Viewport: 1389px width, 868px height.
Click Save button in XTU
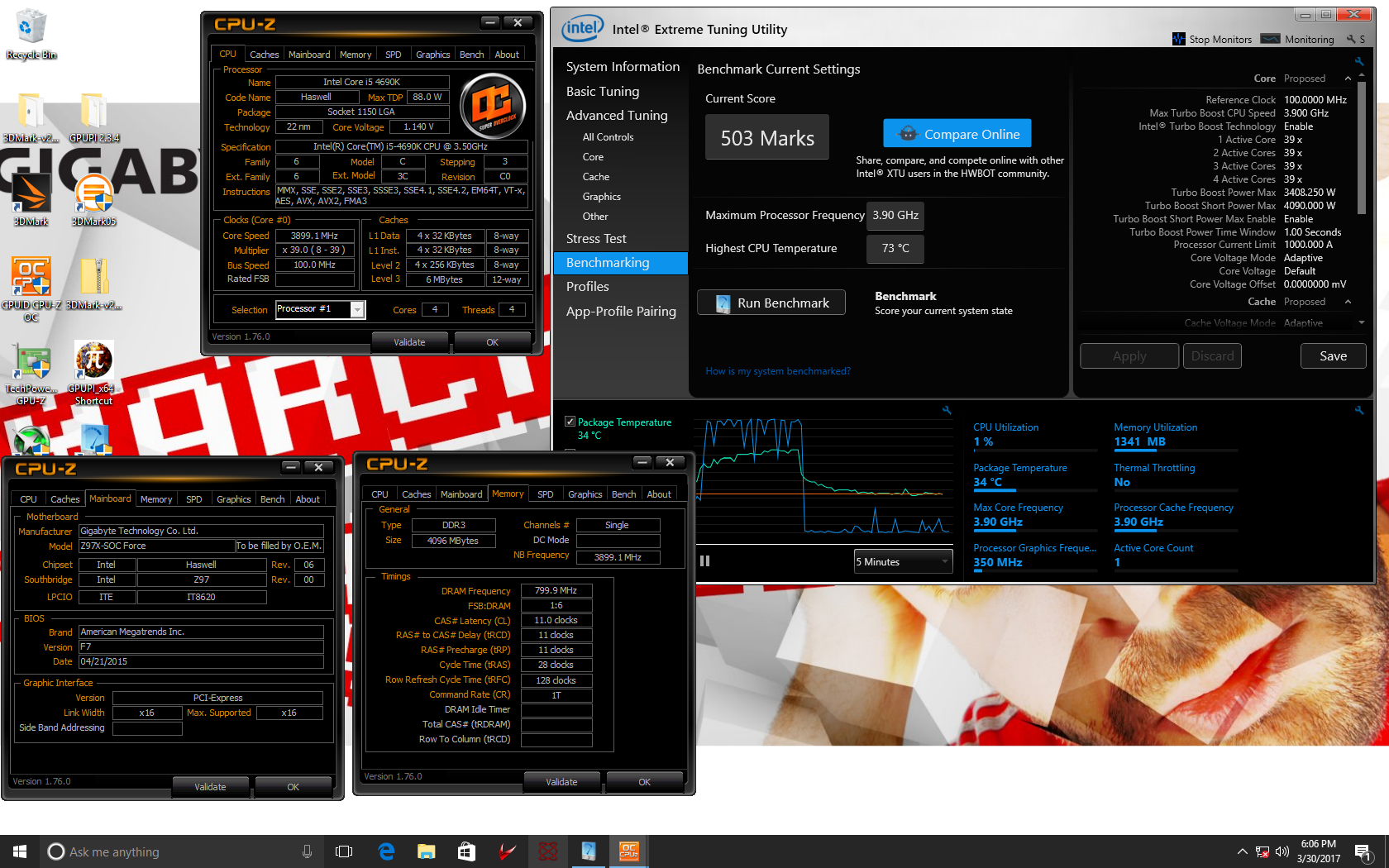[x=1333, y=356]
